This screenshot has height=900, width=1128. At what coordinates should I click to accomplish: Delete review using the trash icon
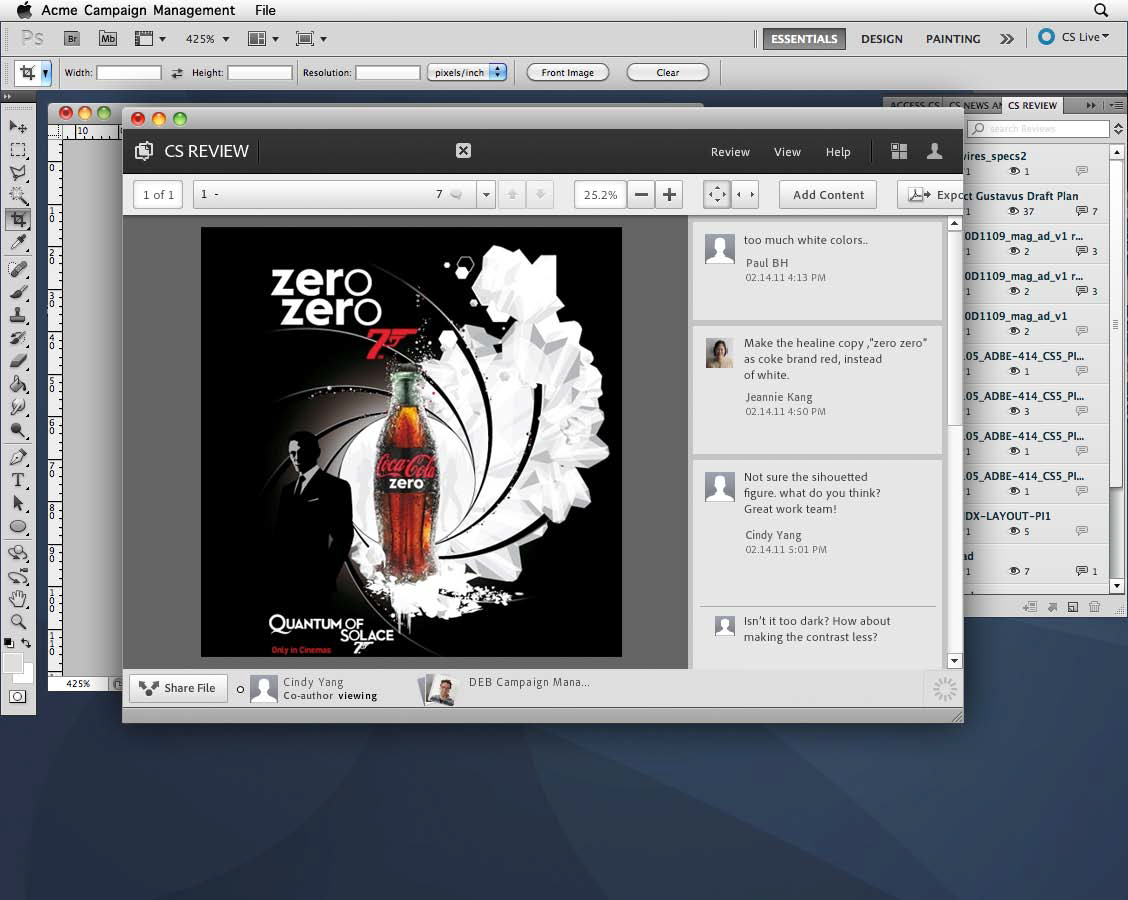point(1094,606)
